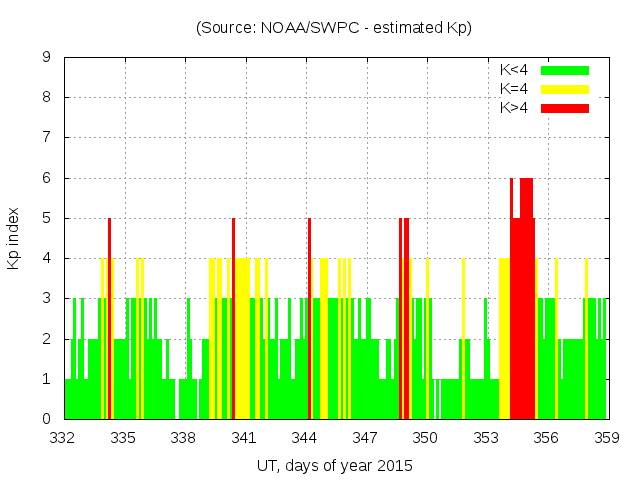The image size is (640, 480).
Task: Click the 6 tick label on y-axis
Action: click(x=46, y=178)
